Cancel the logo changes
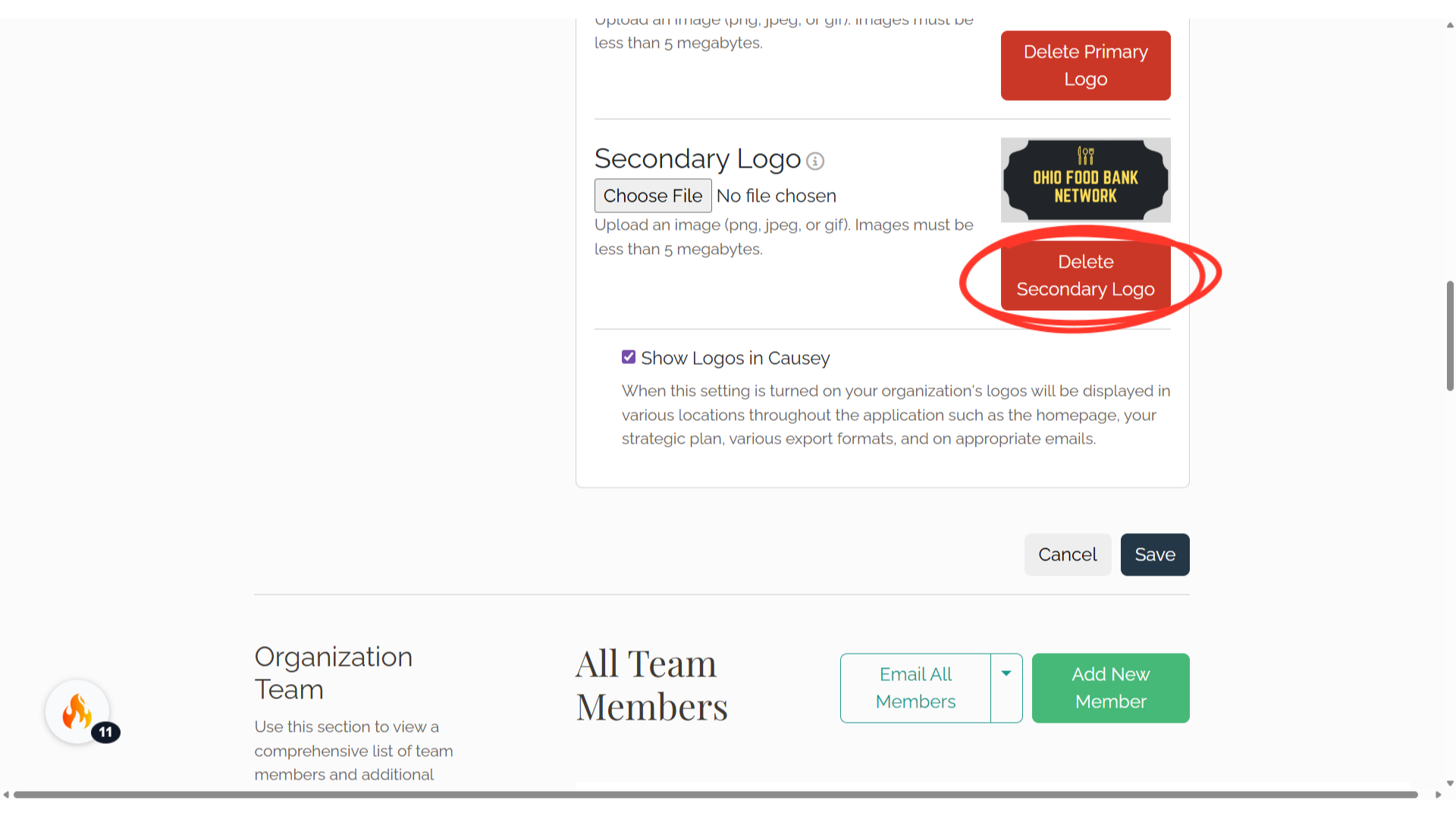Viewport: 1456px width, 819px height. [x=1068, y=554]
